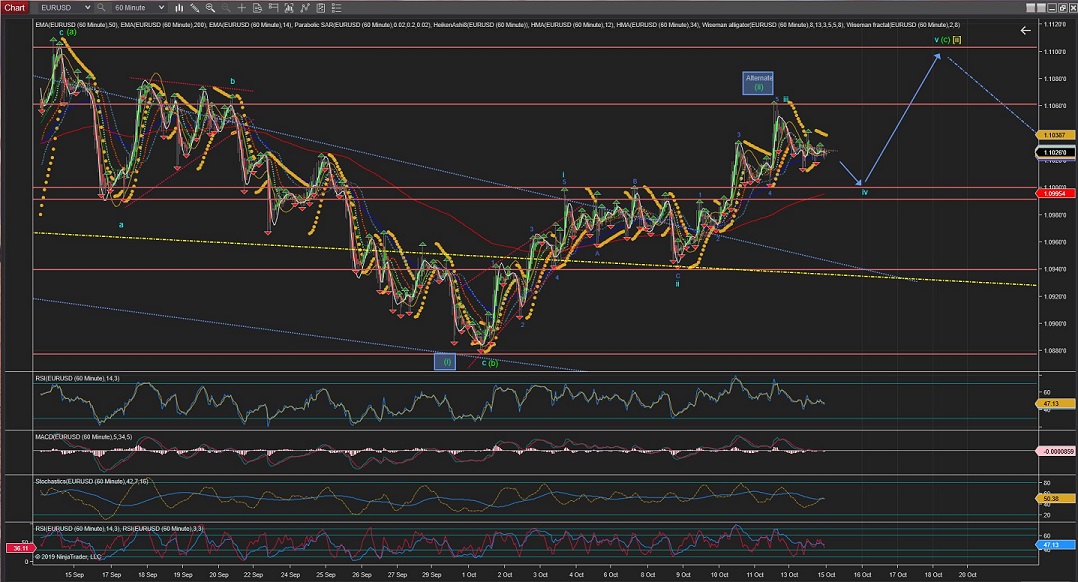The height and width of the screenshot is (582, 1078).
Task: Click the current price 1.10260 marker
Action: click(x=1055, y=153)
